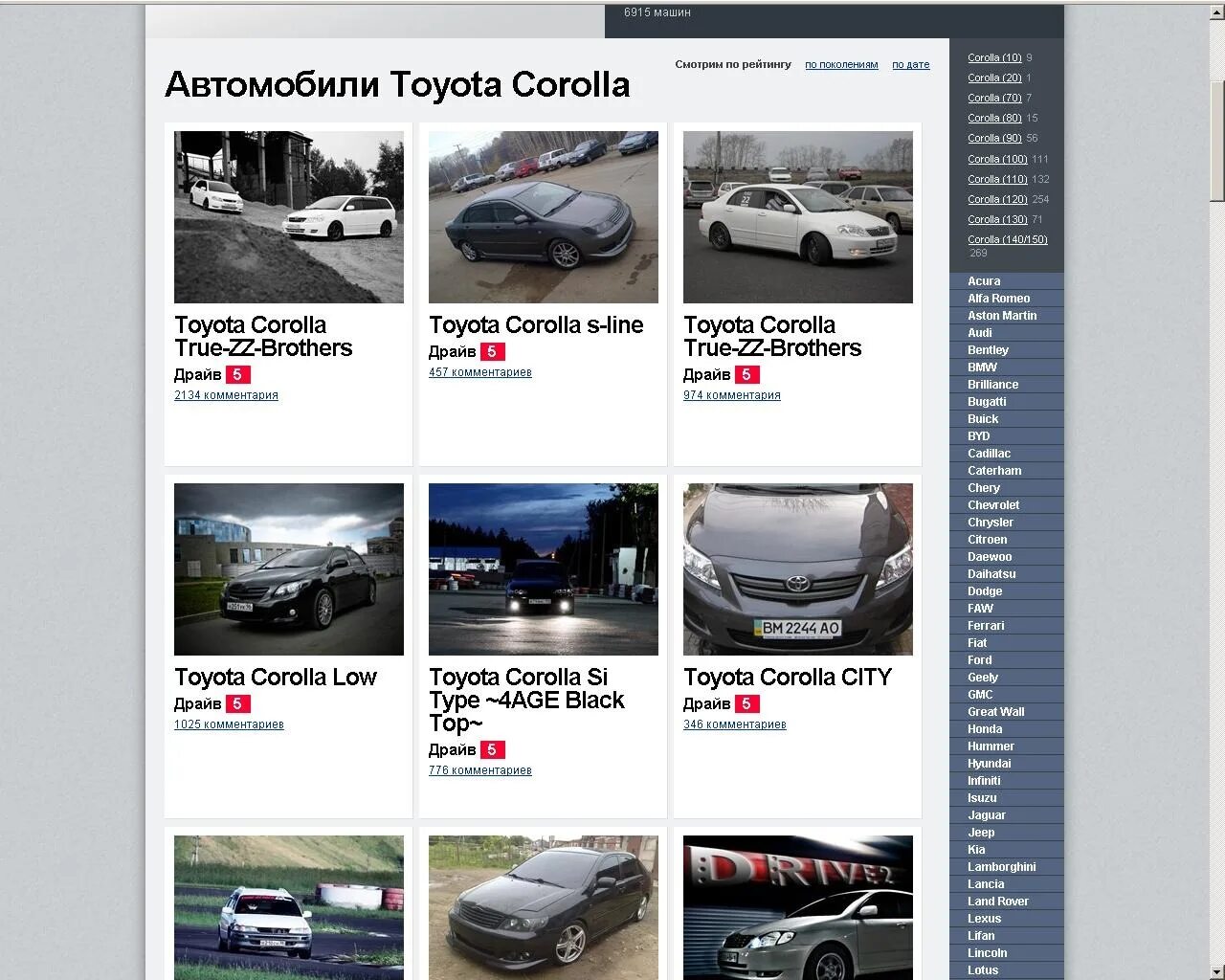The image size is (1225, 980).
Task: Go to Land Rover brand
Action: (998, 902)
